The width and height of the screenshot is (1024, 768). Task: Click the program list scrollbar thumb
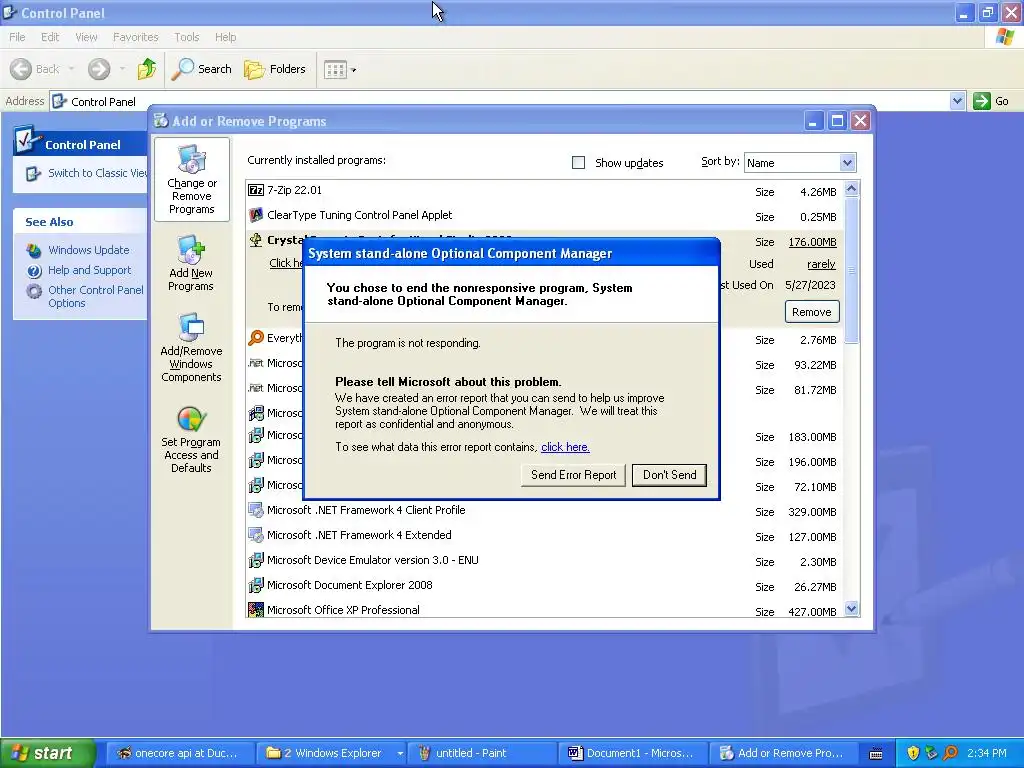tap(851, 270)
